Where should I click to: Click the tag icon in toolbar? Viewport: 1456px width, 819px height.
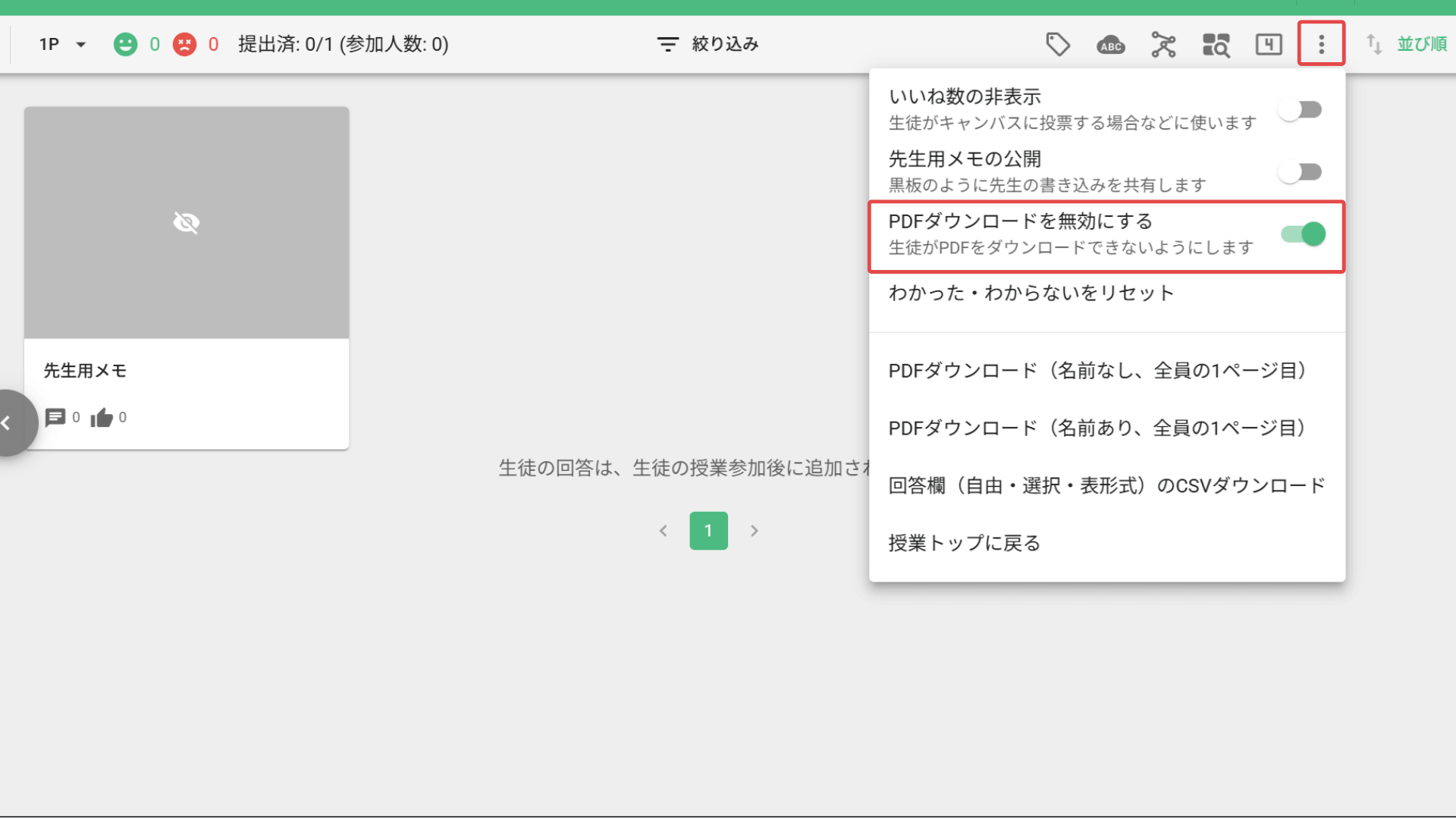pos(1058,45)
